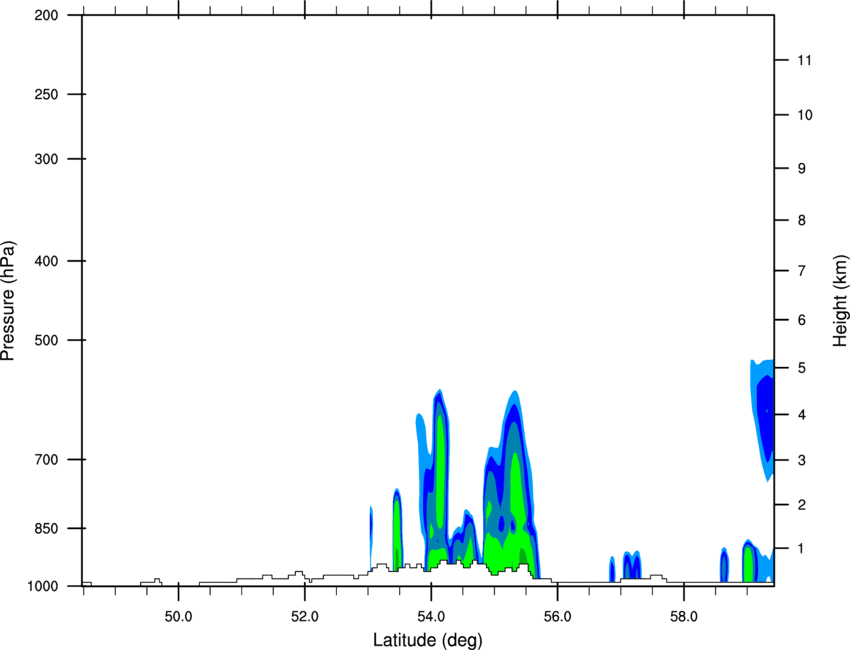This screenshot has height=650, width=850.
Task: Select the 250 pressure tick label
Action: [x=46, y=94]
